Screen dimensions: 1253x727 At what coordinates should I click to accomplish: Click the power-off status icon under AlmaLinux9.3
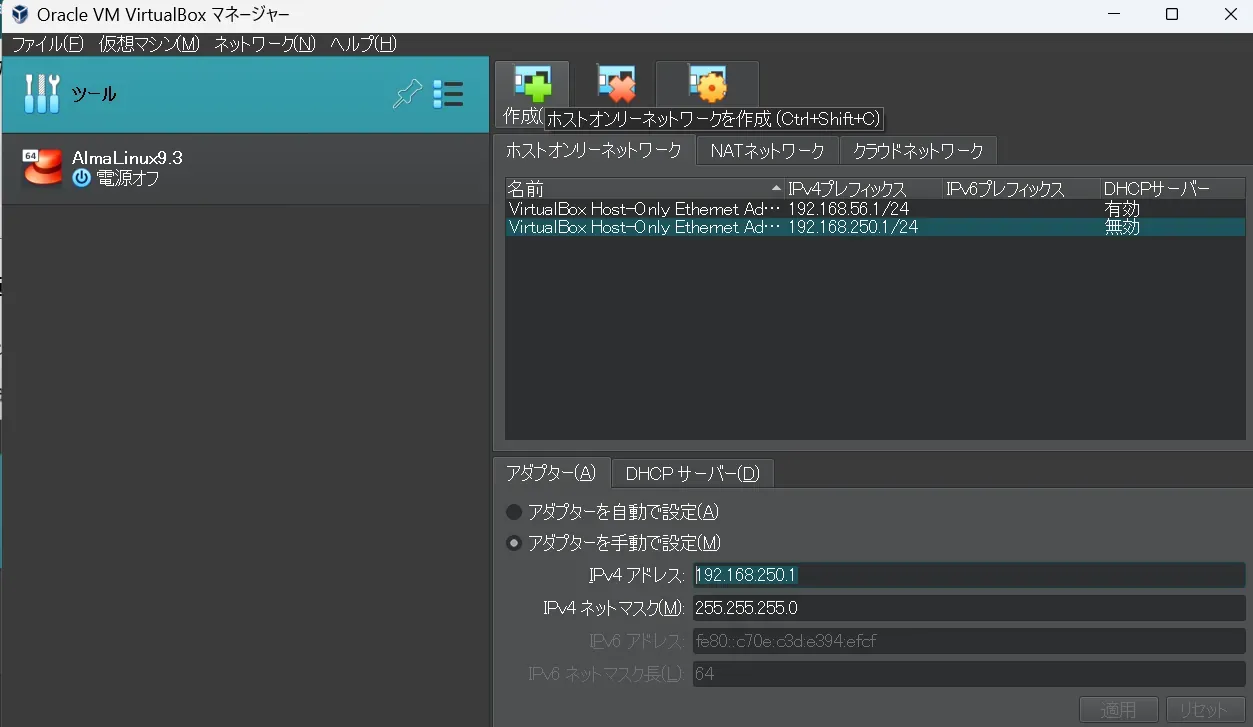[x=81, y=179]
